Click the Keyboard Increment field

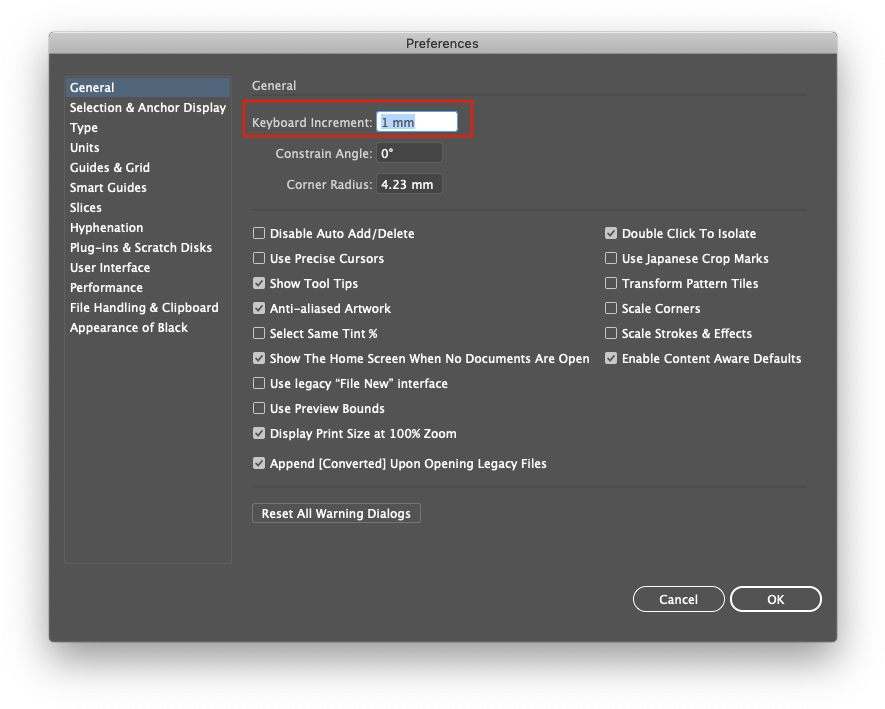point(417,122)
